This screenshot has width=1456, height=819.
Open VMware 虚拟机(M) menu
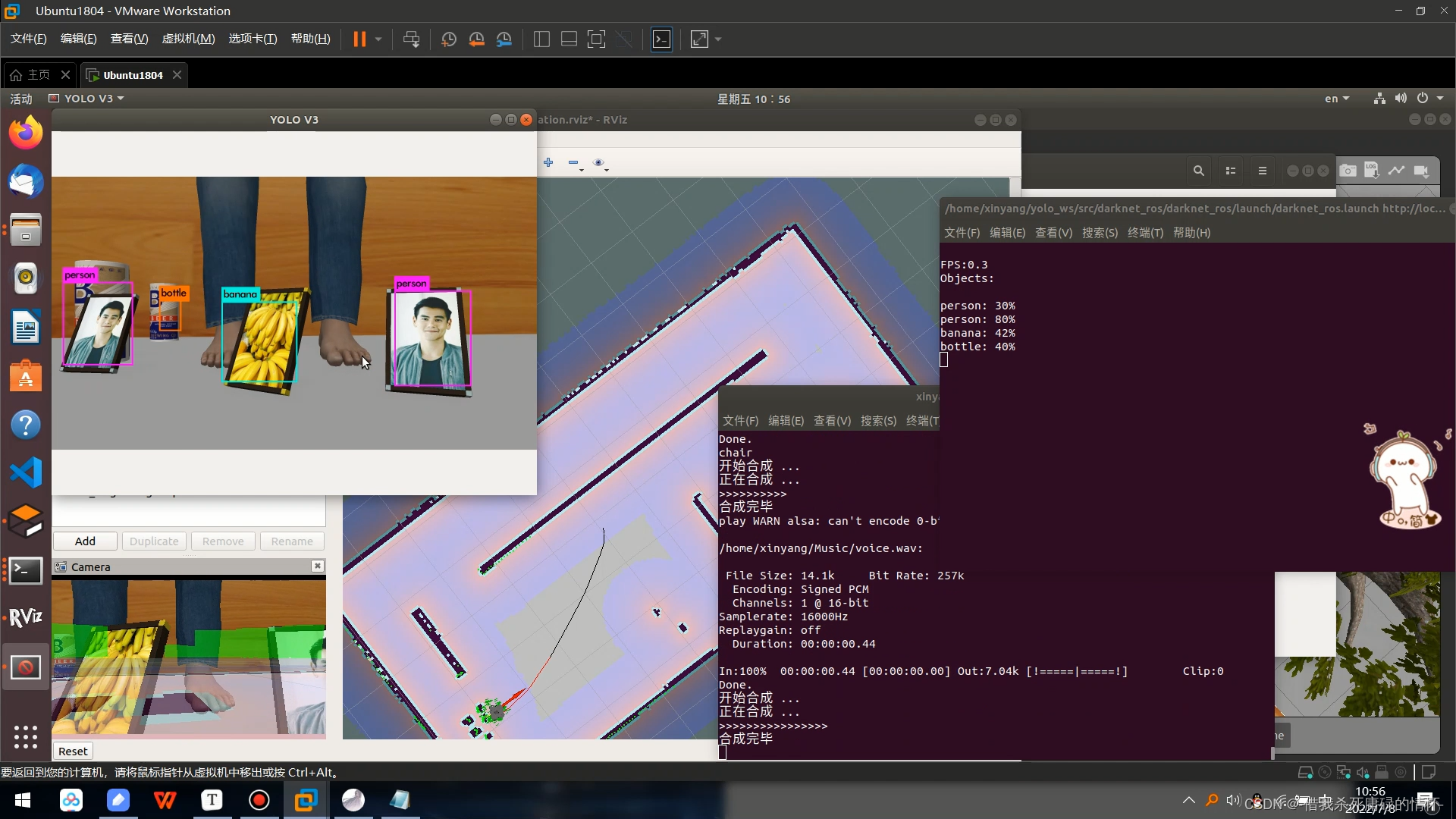pyautogui.click(x=188, y=39)
